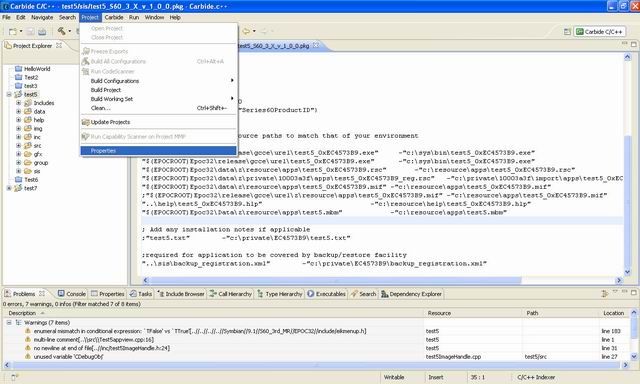Expand the gfx folder node
Viewport: 640px width, 384px height.
pyautogui.click(x=18, y=154)
